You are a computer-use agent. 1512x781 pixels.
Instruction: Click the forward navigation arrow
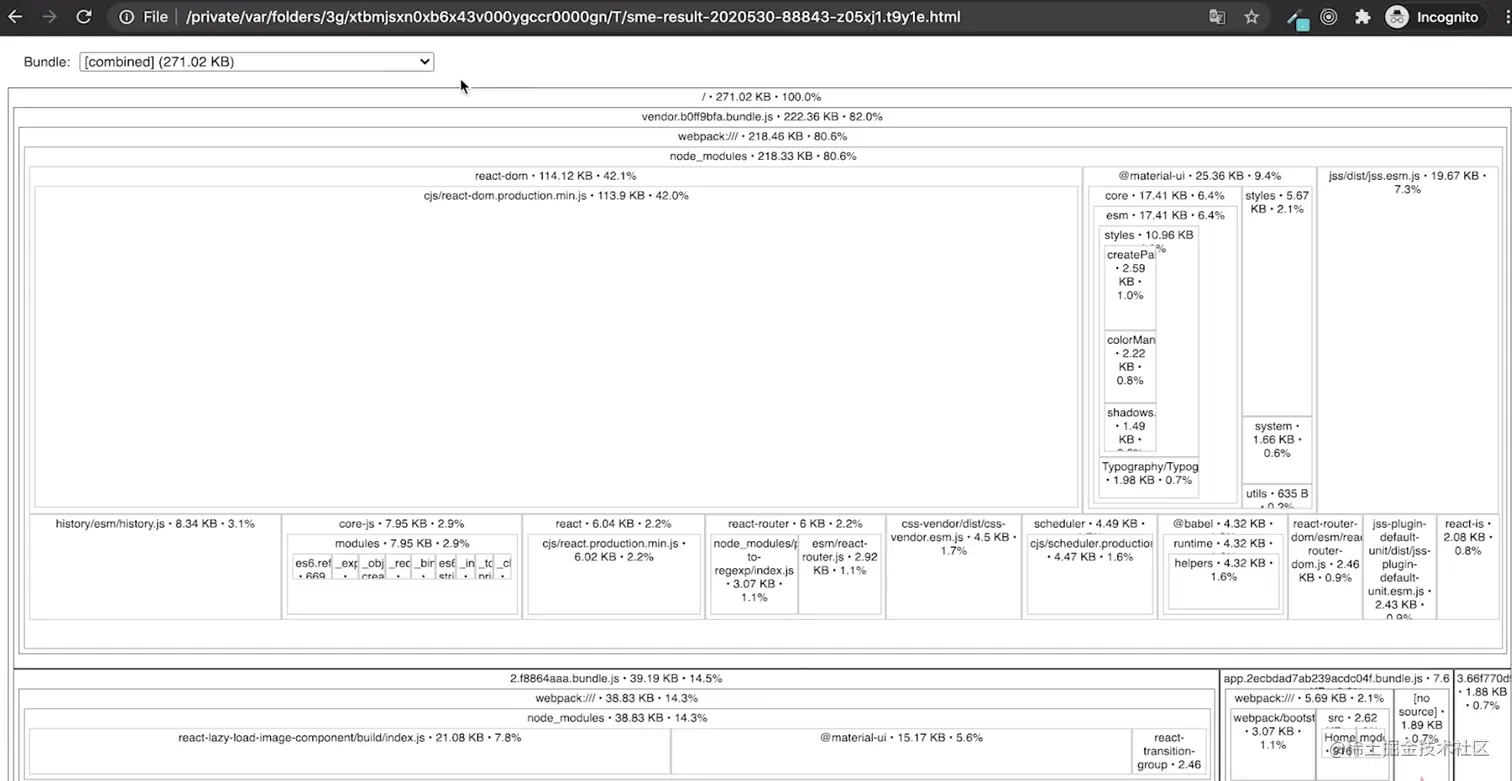(49, 16)
